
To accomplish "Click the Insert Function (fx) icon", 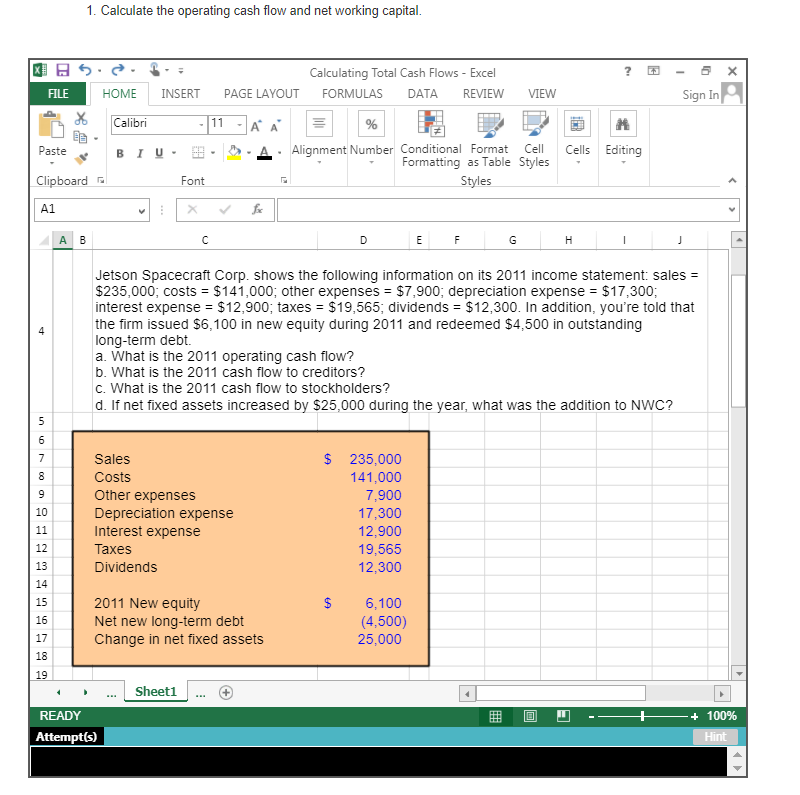I will tap(256, 209).
